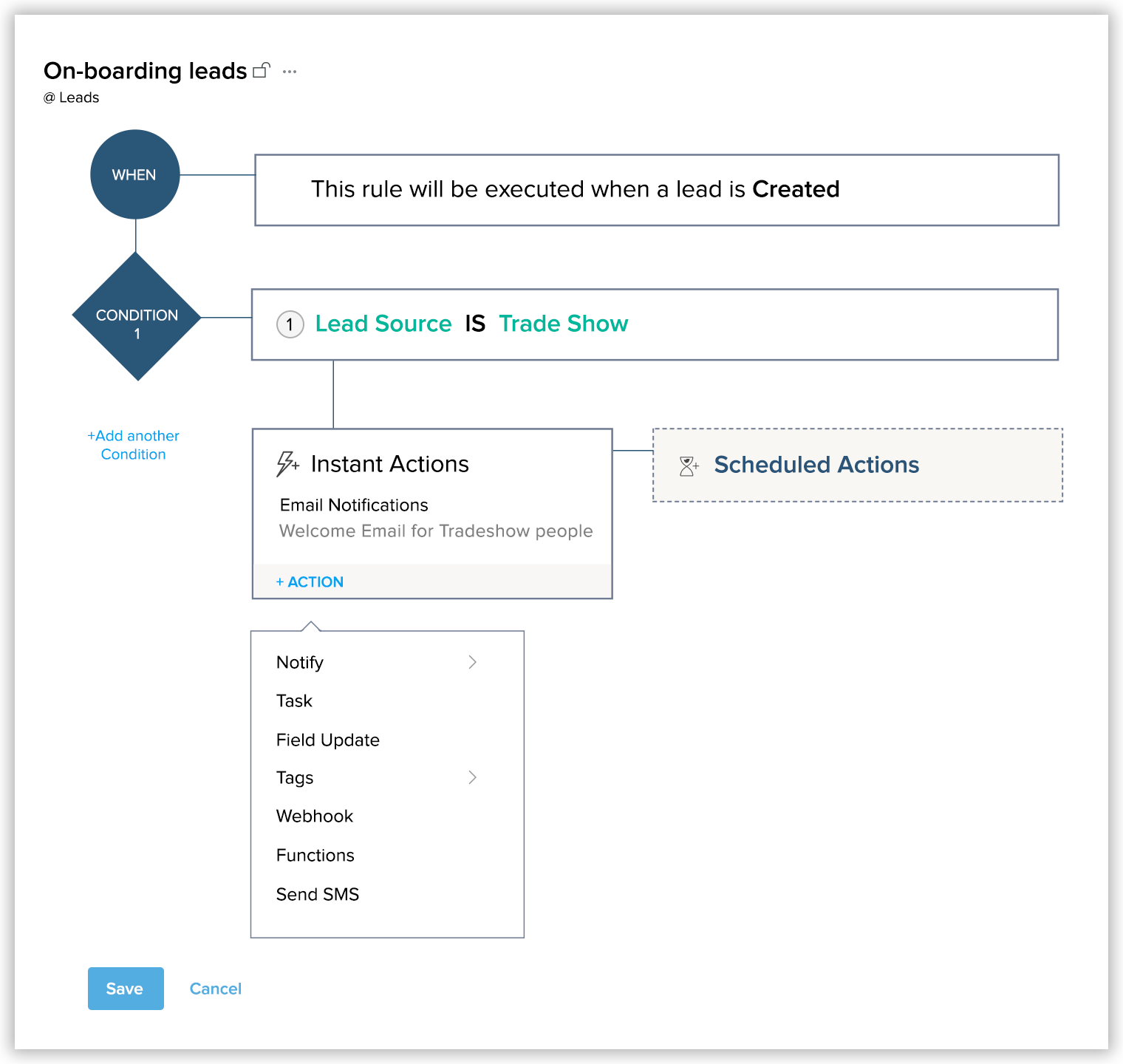This screenshot has height=1064, width=1123.
Task: Click the lightning bolt Instant Actions icon
Action: coord(287,464)
